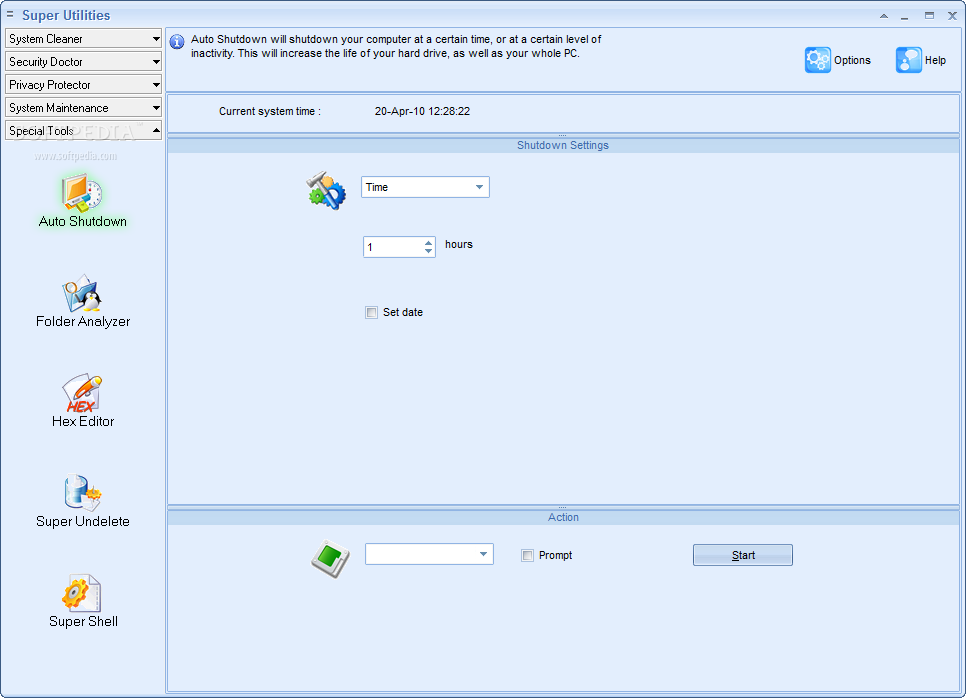Expand the System Cleaner category
Image resolution: width=966 pixels, height=698 pixels.
pos(83,38)
